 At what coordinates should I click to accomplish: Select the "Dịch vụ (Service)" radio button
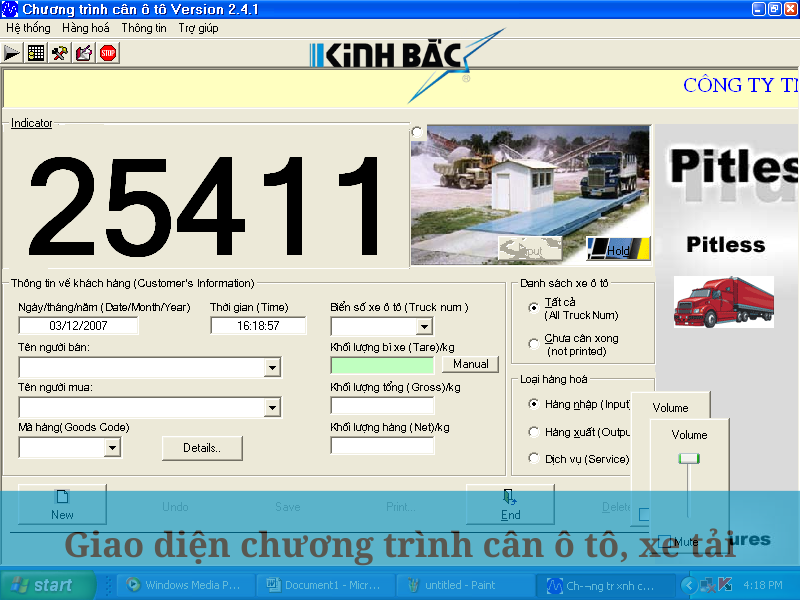tap(534, 459)
